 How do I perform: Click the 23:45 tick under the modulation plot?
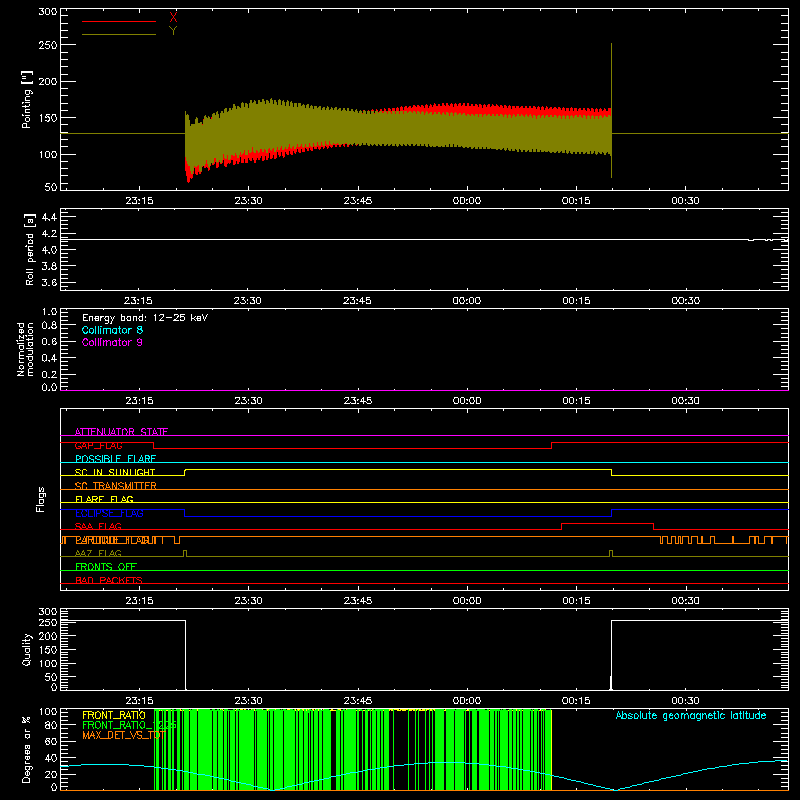coord(358,401)
